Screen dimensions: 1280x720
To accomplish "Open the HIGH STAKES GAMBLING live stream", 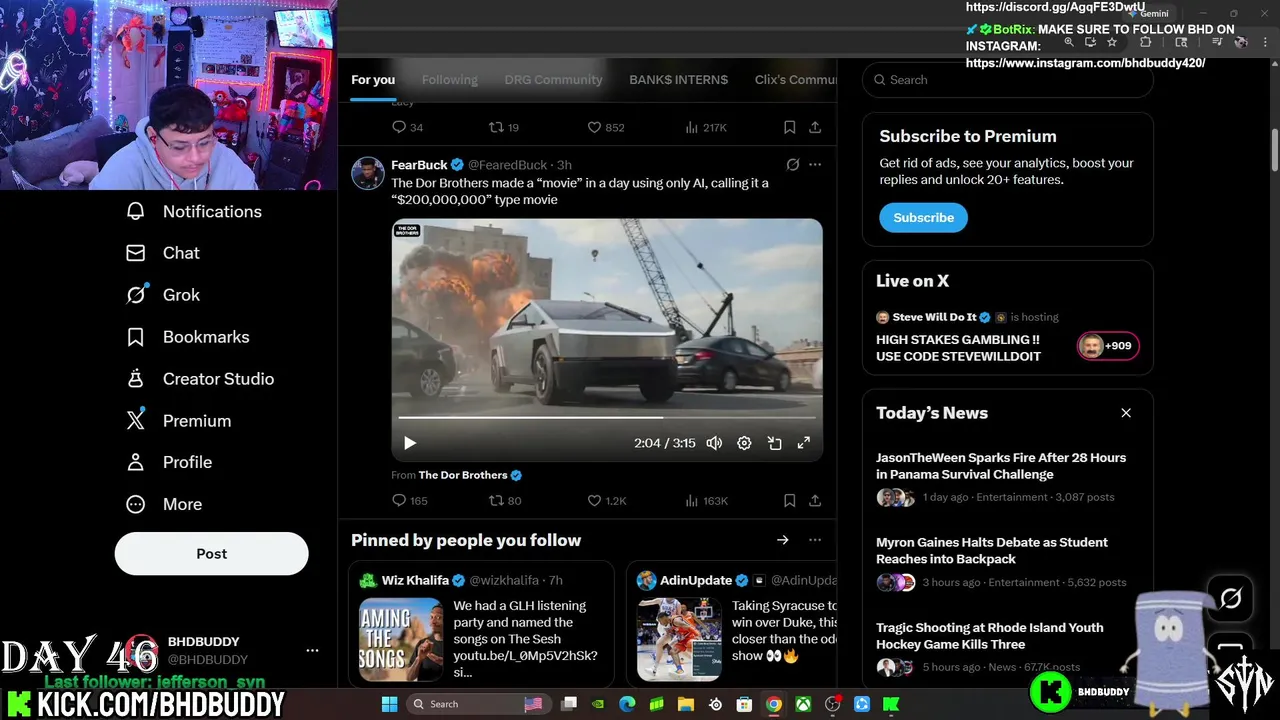I will pos(958,348).
